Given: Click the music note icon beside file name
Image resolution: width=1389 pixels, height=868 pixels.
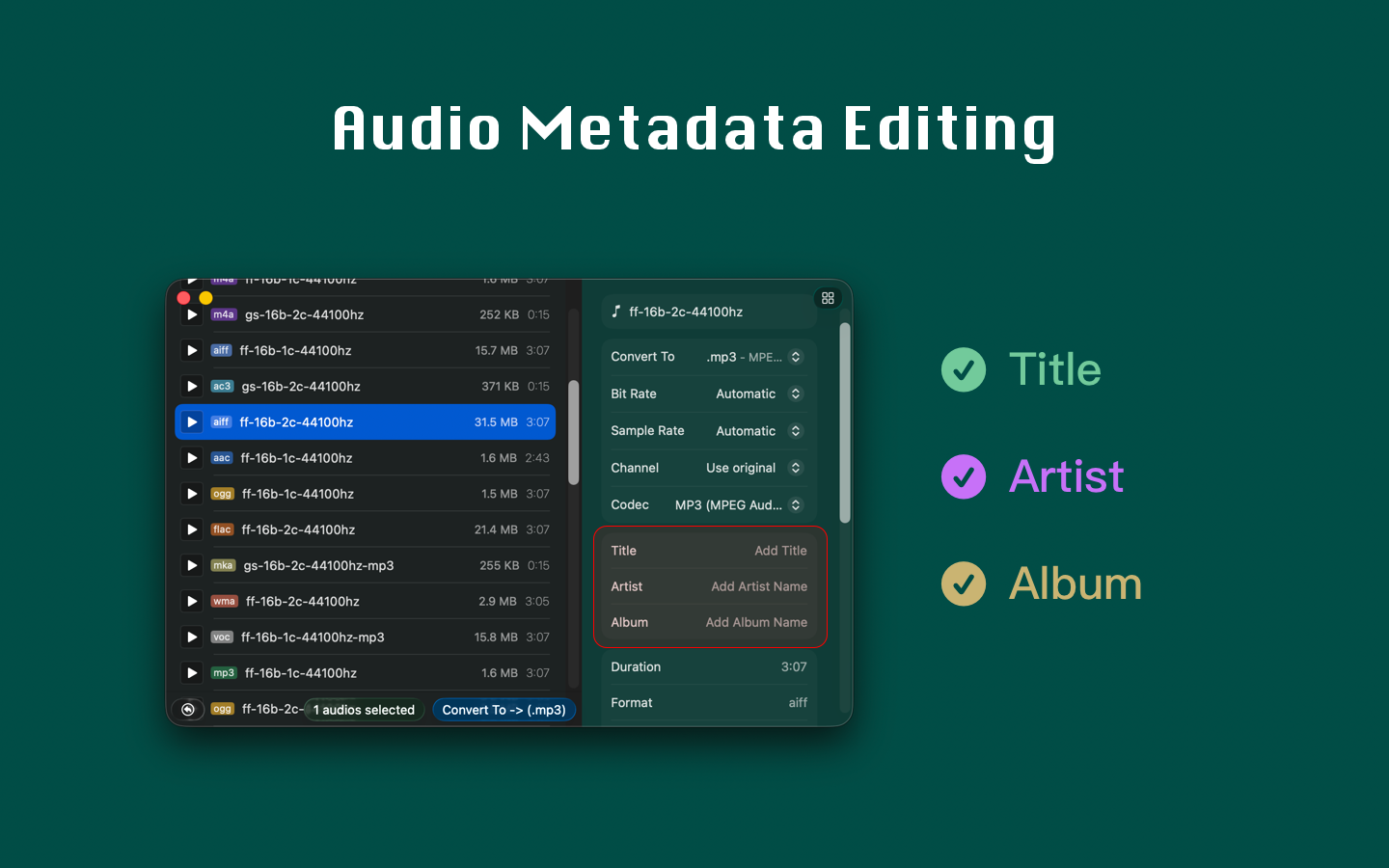Looking at the screenshot, I should [x=616, y=312].
